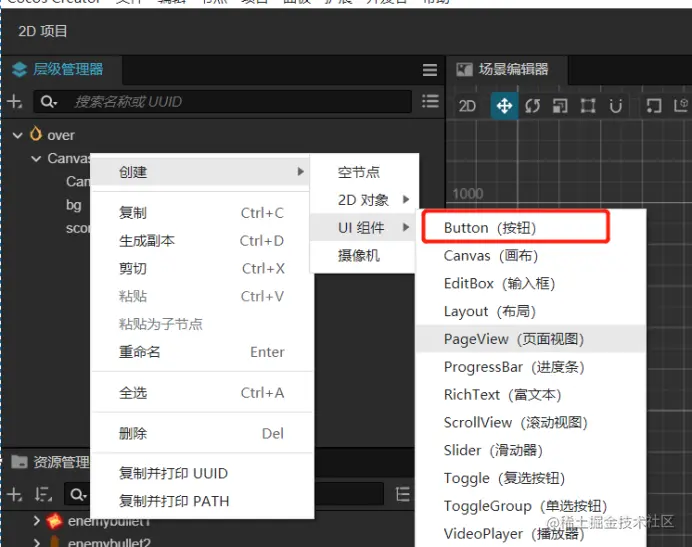Create a RichText (富文本) component

(x=531, y=395)
